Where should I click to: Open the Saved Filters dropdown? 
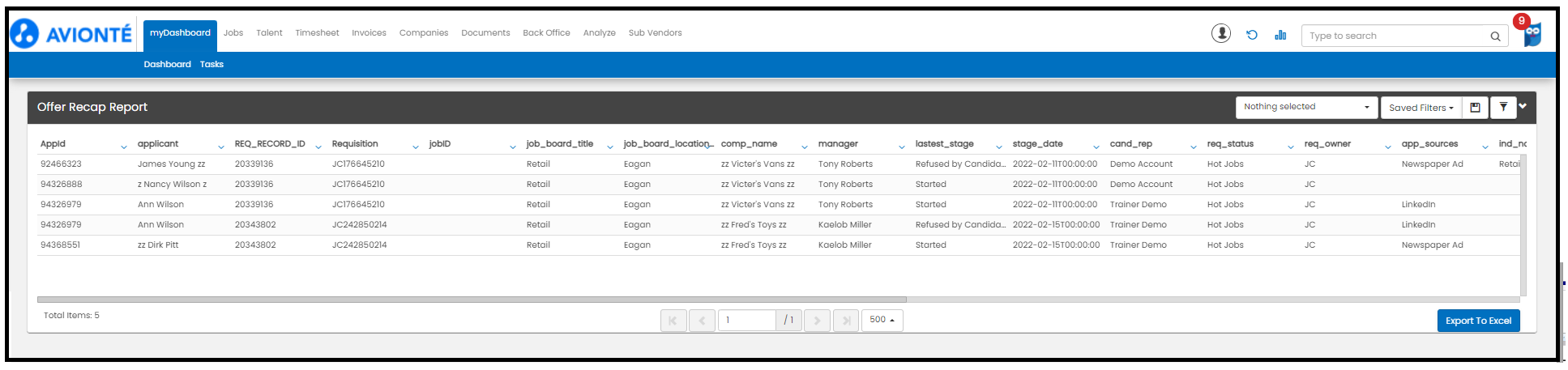(1421, 107)
